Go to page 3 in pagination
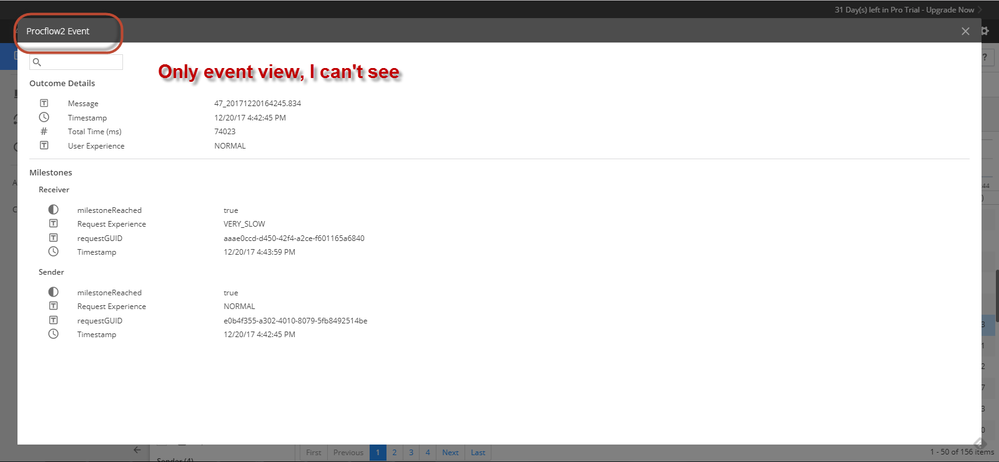Viewport: 999px width, 462px height. 411,452
